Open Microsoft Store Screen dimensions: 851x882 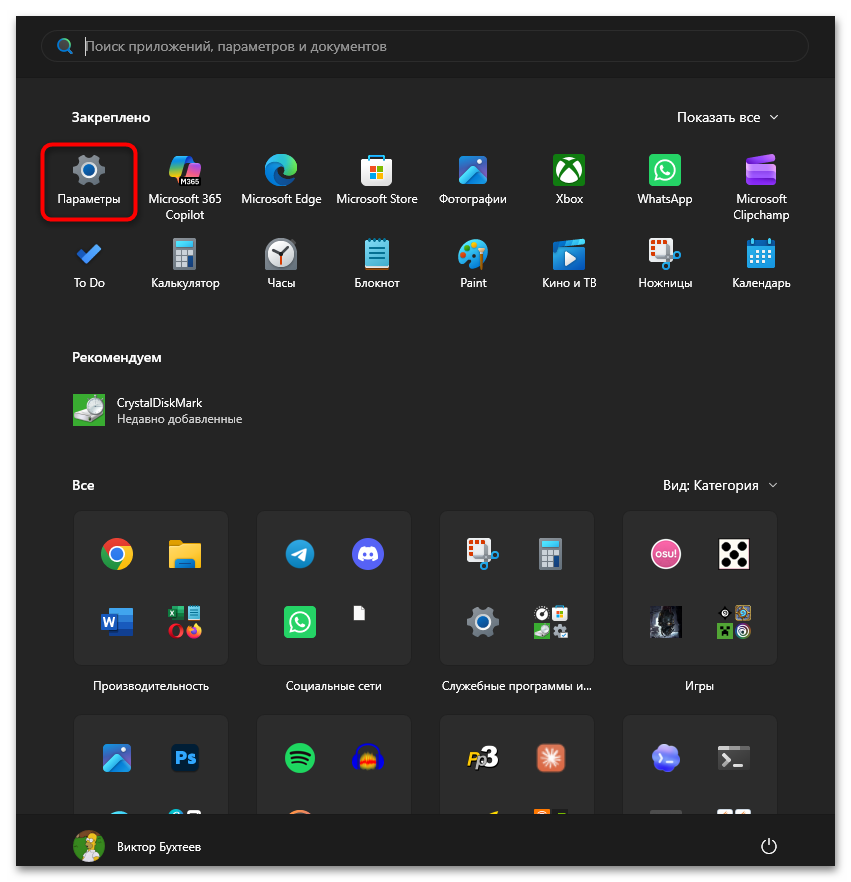click(377, 180)
